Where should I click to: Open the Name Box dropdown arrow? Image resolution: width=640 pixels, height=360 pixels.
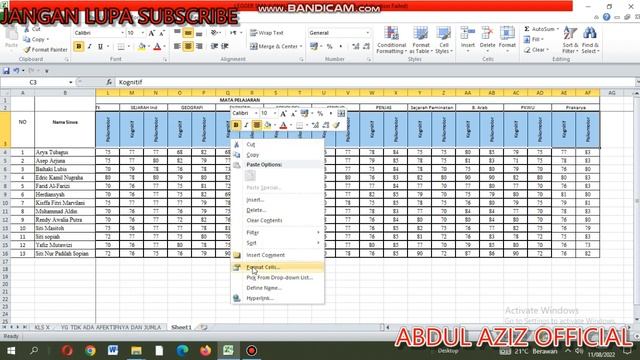(71, 82)
